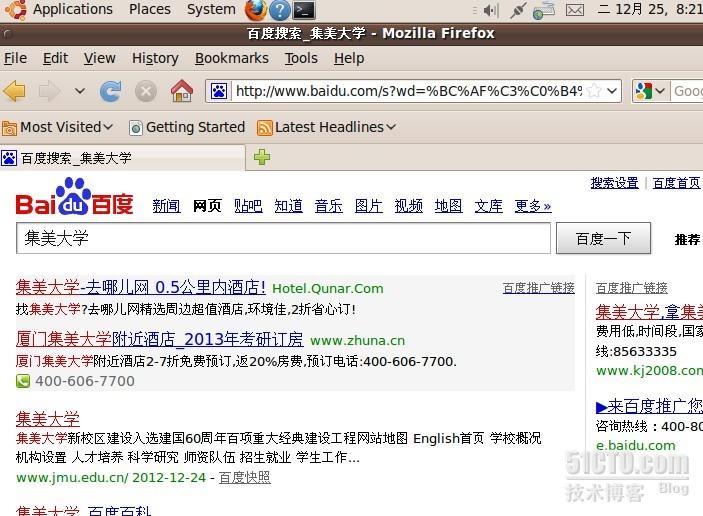Open sidebar link 来百度推广您
The height and width of the screenshot is (516, 703).
[x=649, y=406]
